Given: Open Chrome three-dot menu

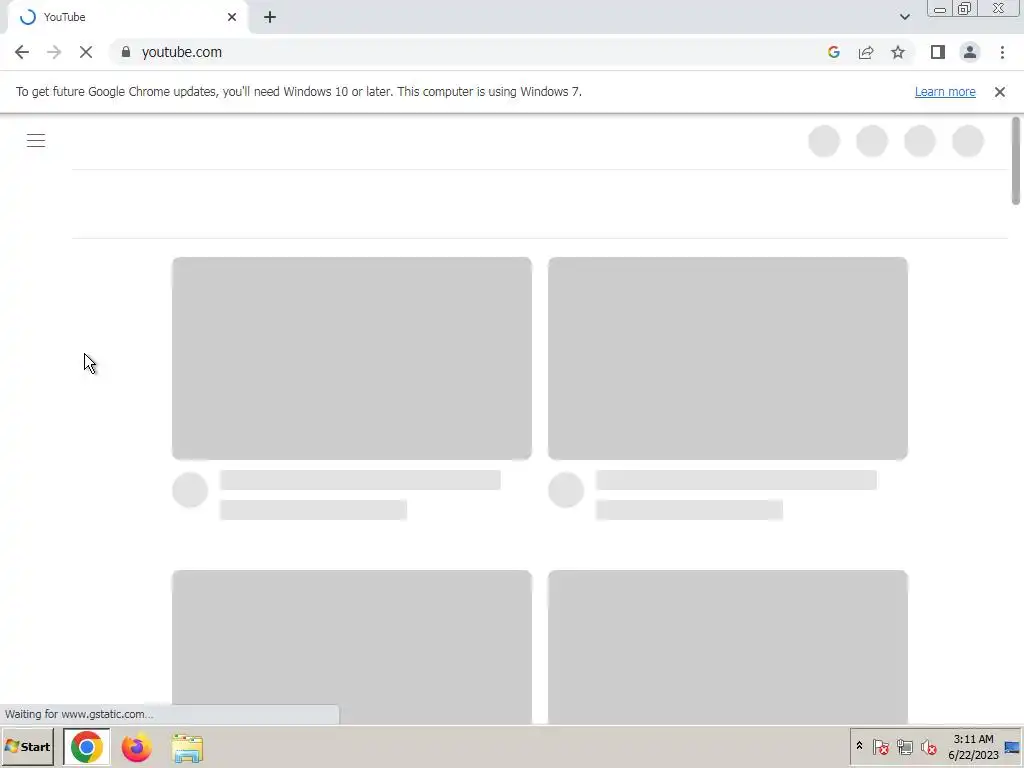Looking at the screenshot, I should [x=1002, y=52].
